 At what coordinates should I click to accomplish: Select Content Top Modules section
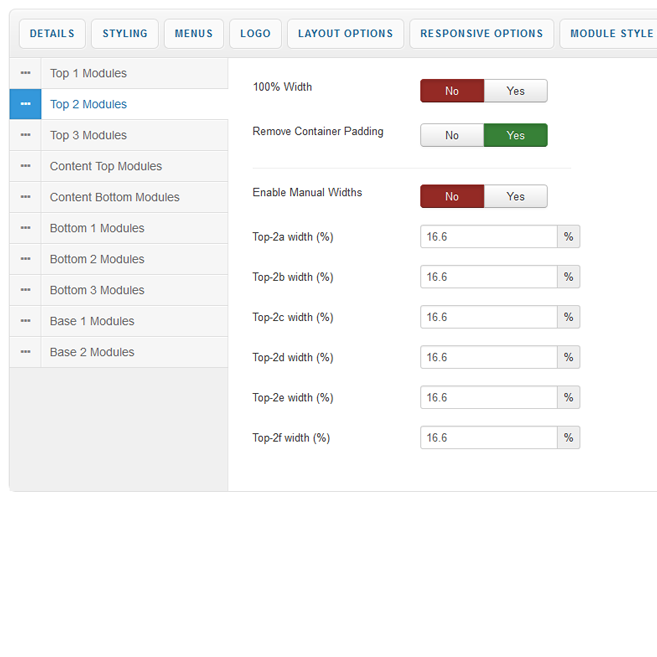tap(105, 167)
